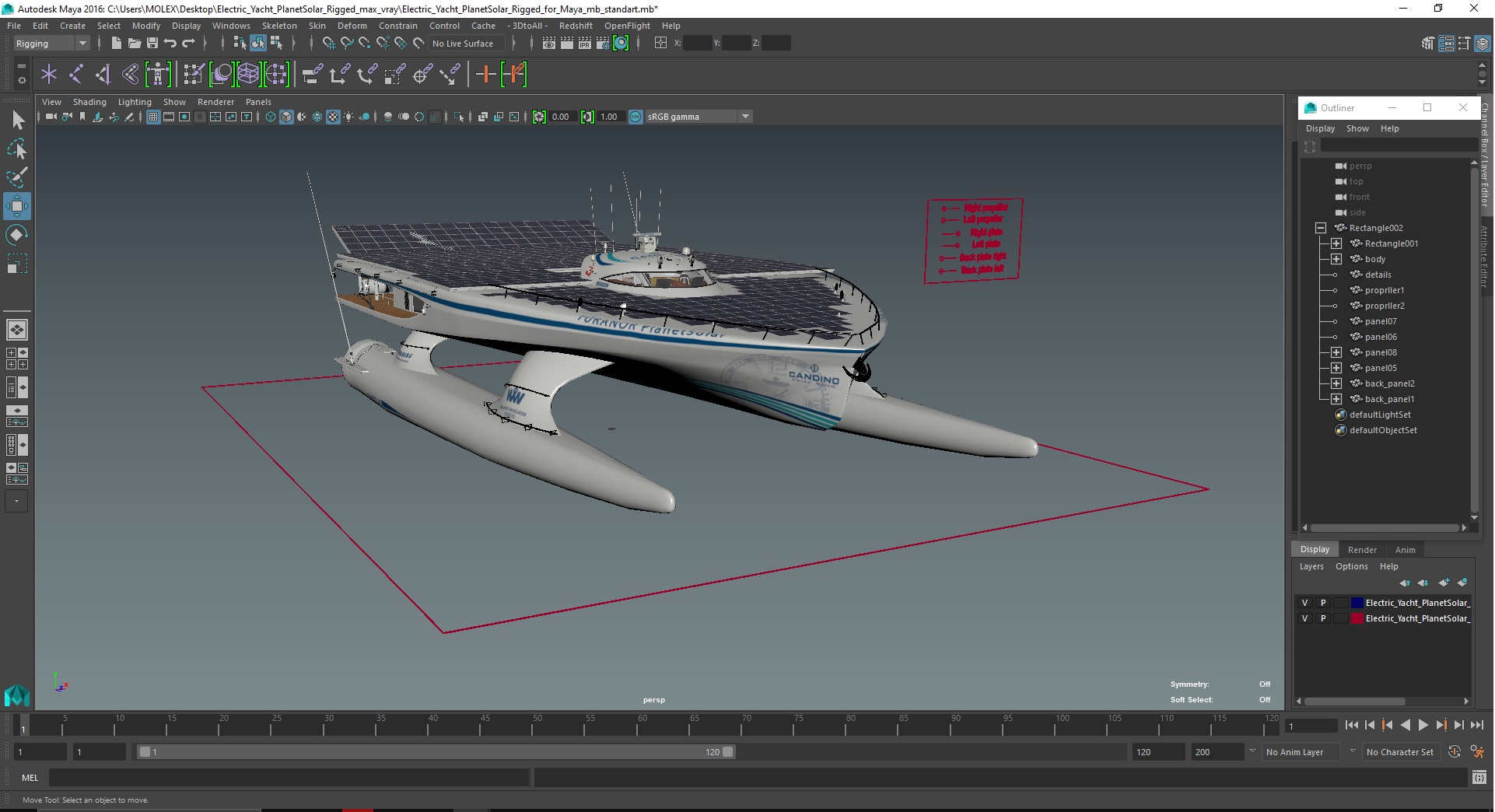Screen dimensions: 1495x812
Task: Click the MEL script language label
Action: [30, 778]
